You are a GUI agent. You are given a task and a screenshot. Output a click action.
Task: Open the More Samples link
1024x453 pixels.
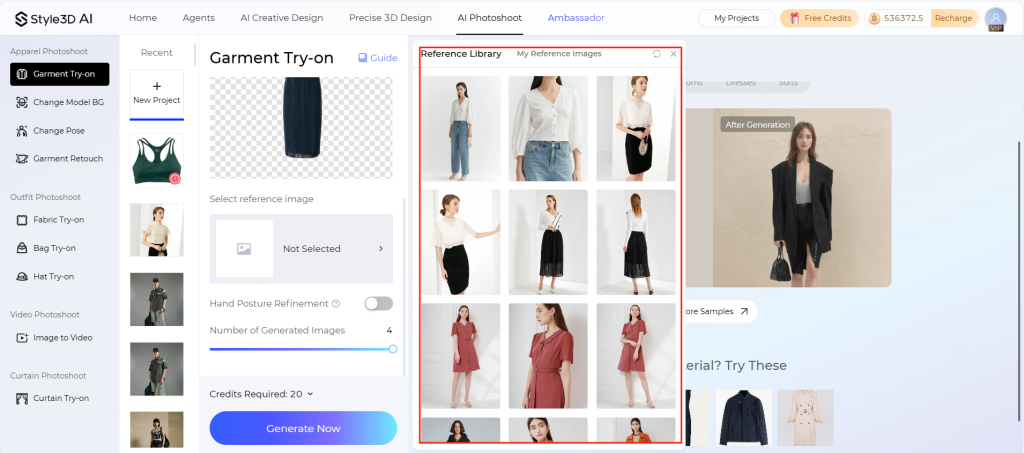pyautogui.click(x=714, y=311)
